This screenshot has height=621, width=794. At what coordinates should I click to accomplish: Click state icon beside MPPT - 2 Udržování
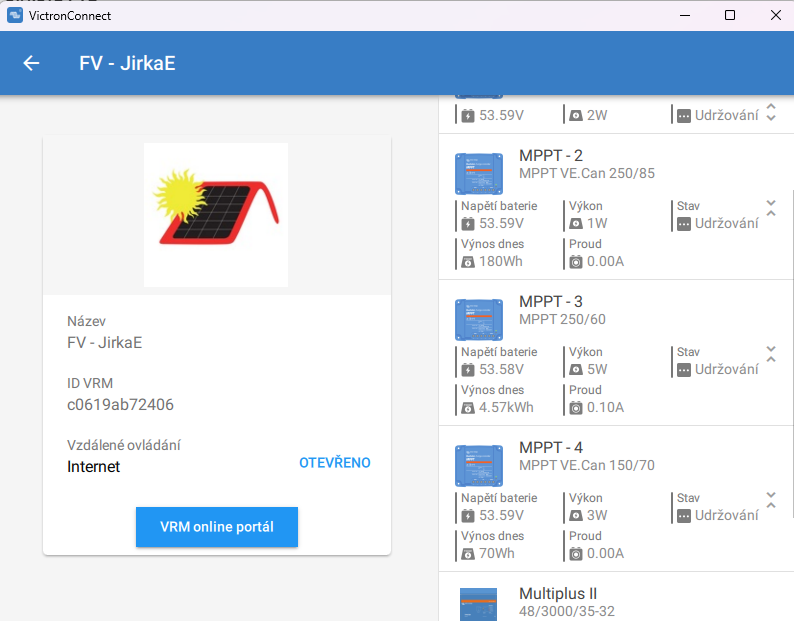click(x=684, y=224)
